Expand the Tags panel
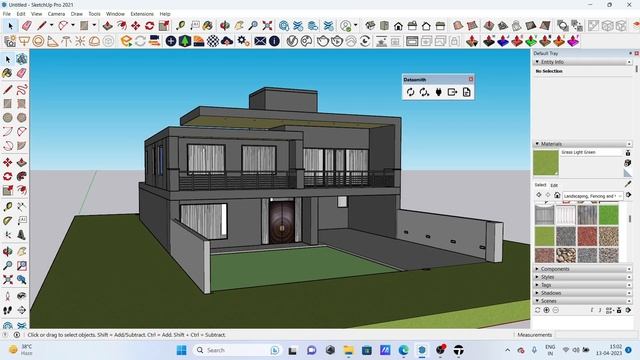The width and height of the screenshot is (640, 360). (537, 285)
